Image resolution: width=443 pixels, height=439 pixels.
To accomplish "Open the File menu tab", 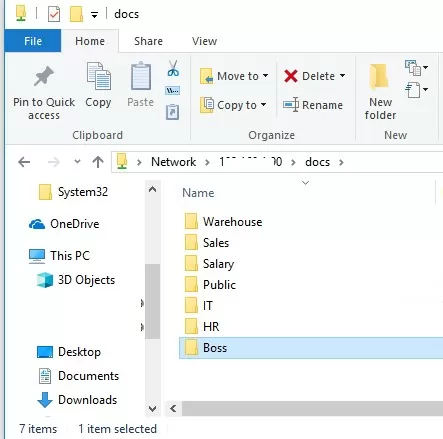I will [x=33, y=41].
